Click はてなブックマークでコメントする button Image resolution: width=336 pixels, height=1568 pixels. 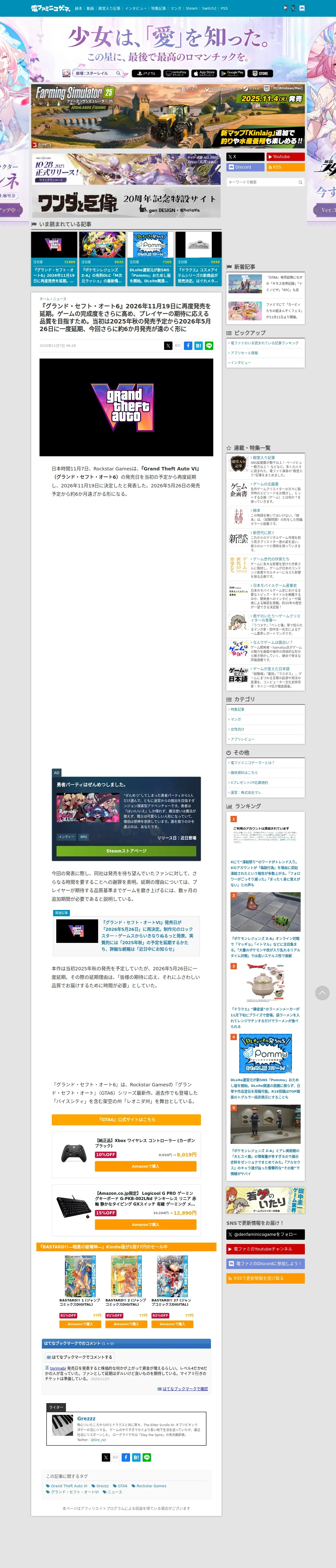tap(79, 1357)
